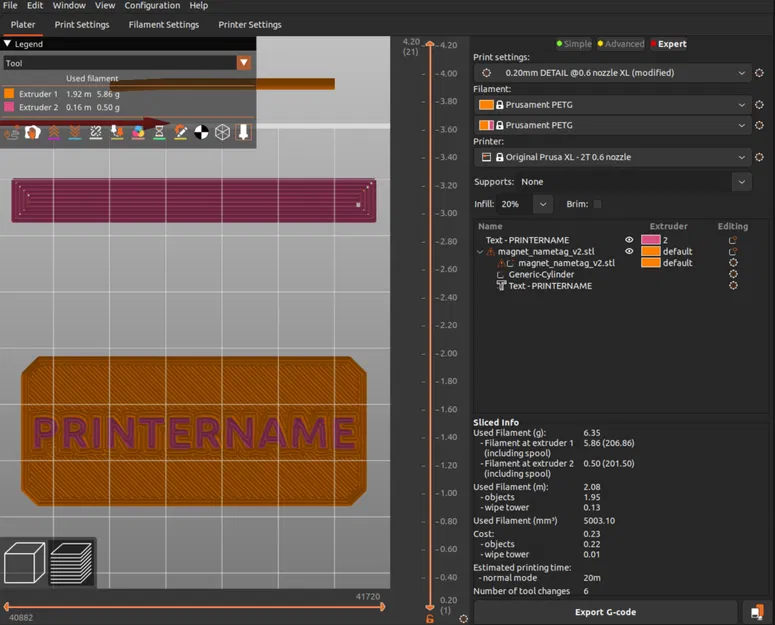Open the gear settings beside Print settings preset

[x=760, y=73]
